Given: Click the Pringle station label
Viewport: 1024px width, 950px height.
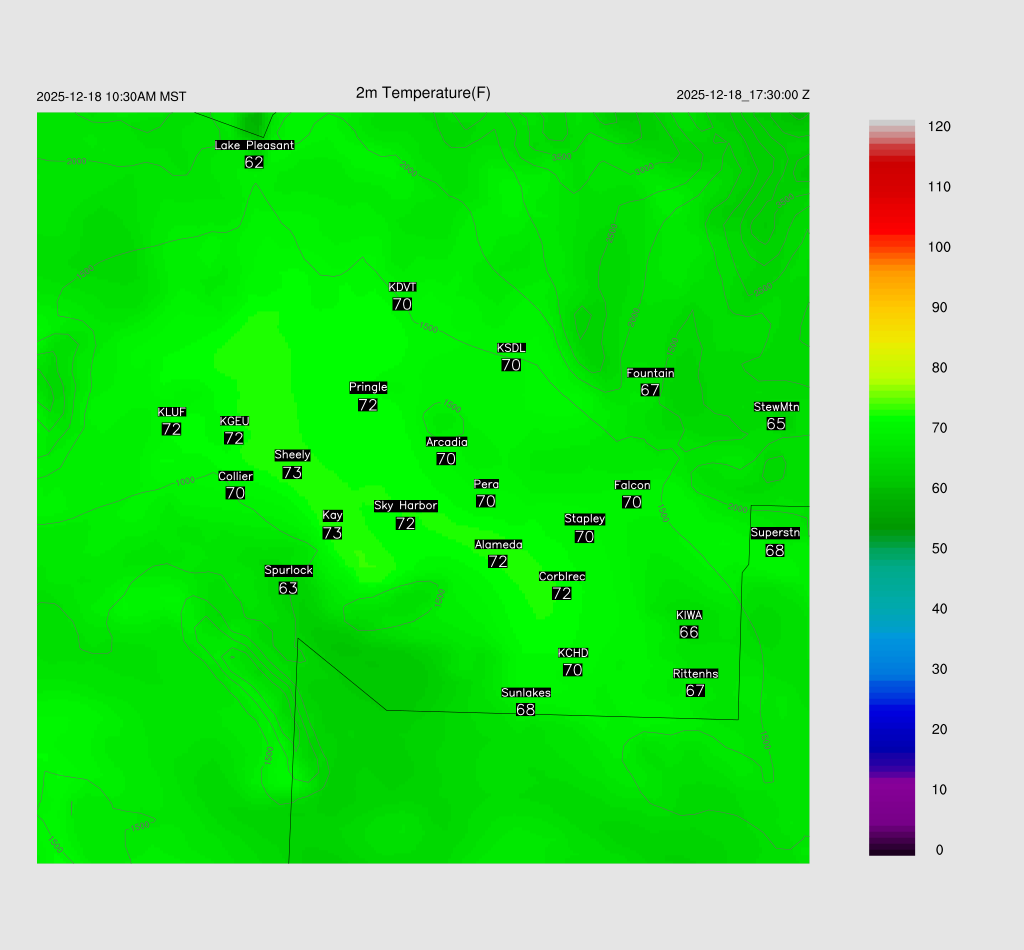Looking at the screenshot, I should pos(368,388).
